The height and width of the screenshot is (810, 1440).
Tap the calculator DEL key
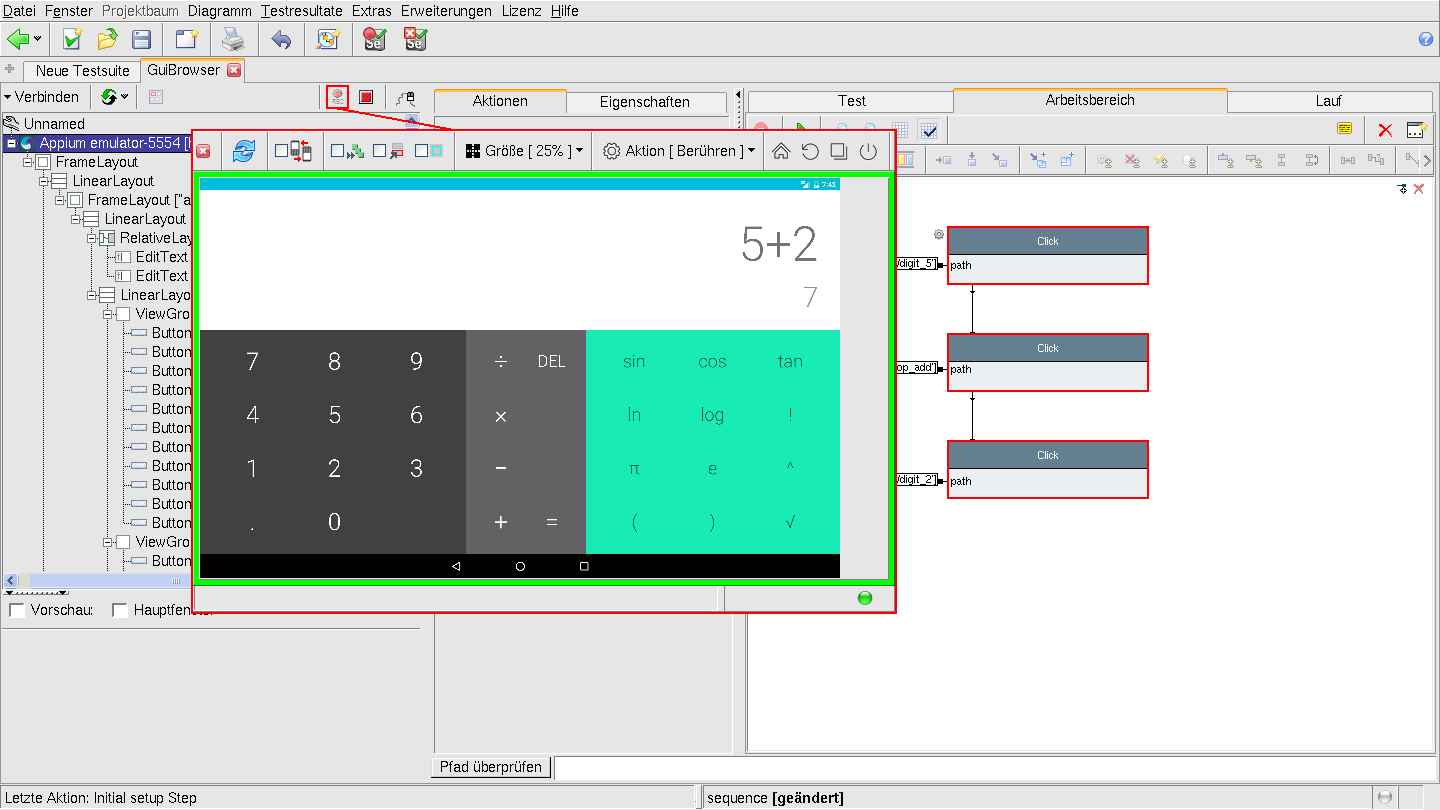coord(551,362)
